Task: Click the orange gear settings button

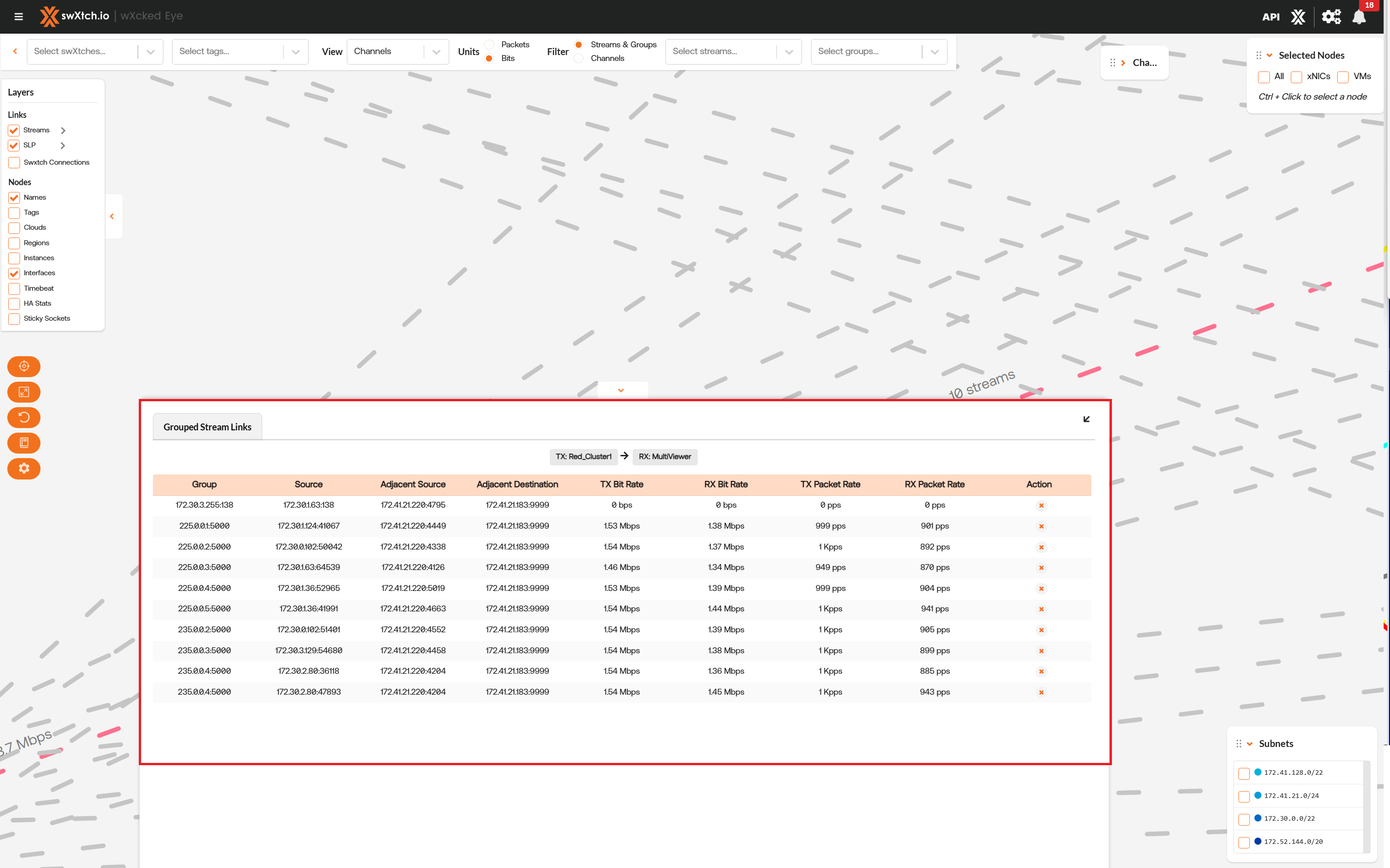Action: (24, 469)
